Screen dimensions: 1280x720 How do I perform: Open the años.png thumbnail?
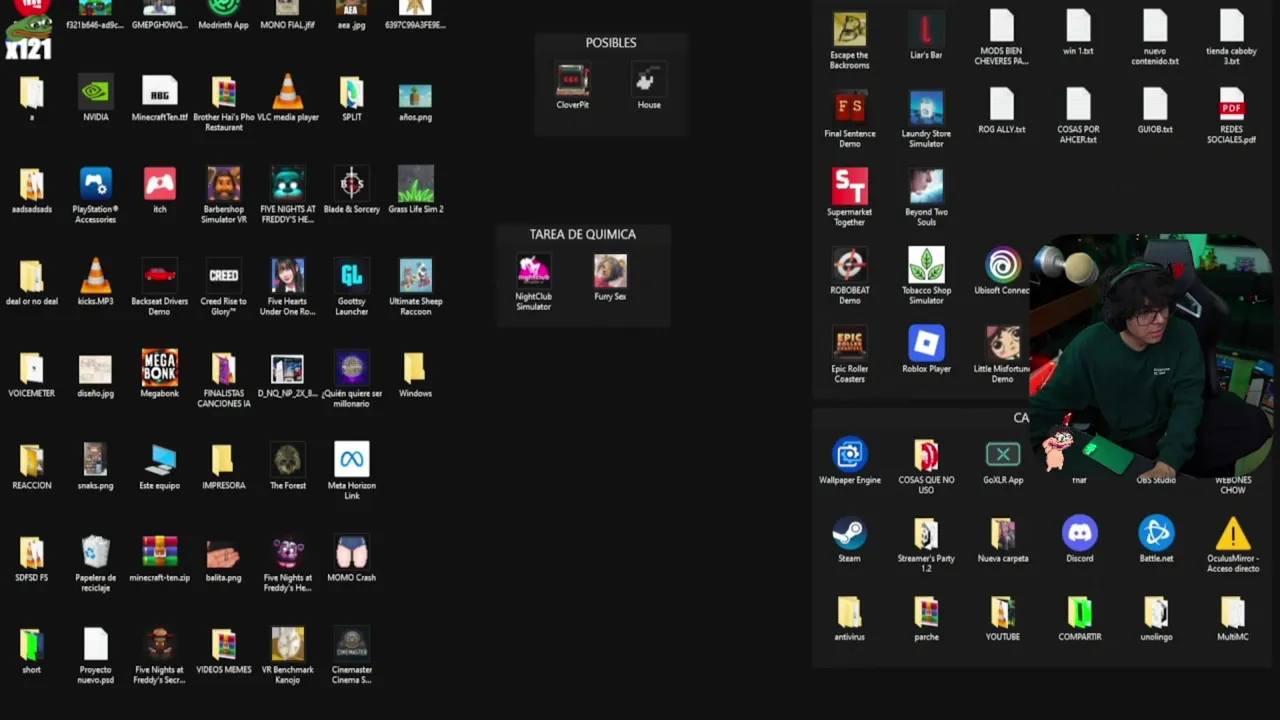(x=416, y=96)
